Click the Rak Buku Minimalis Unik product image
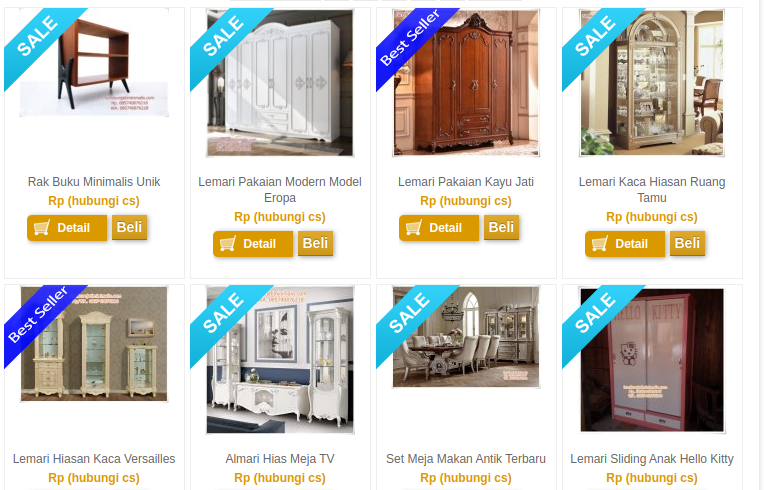 94,62
